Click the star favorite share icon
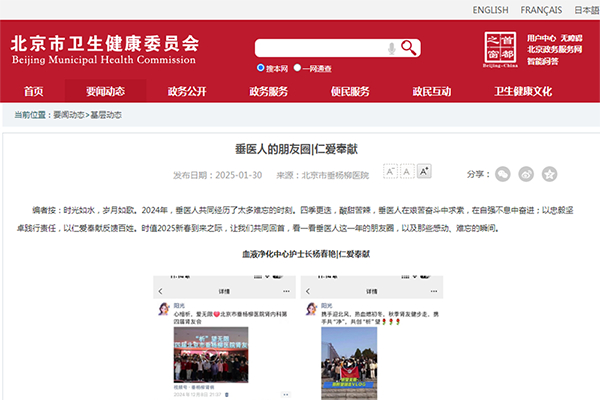600x400 pixels. [x=549, y=174]
